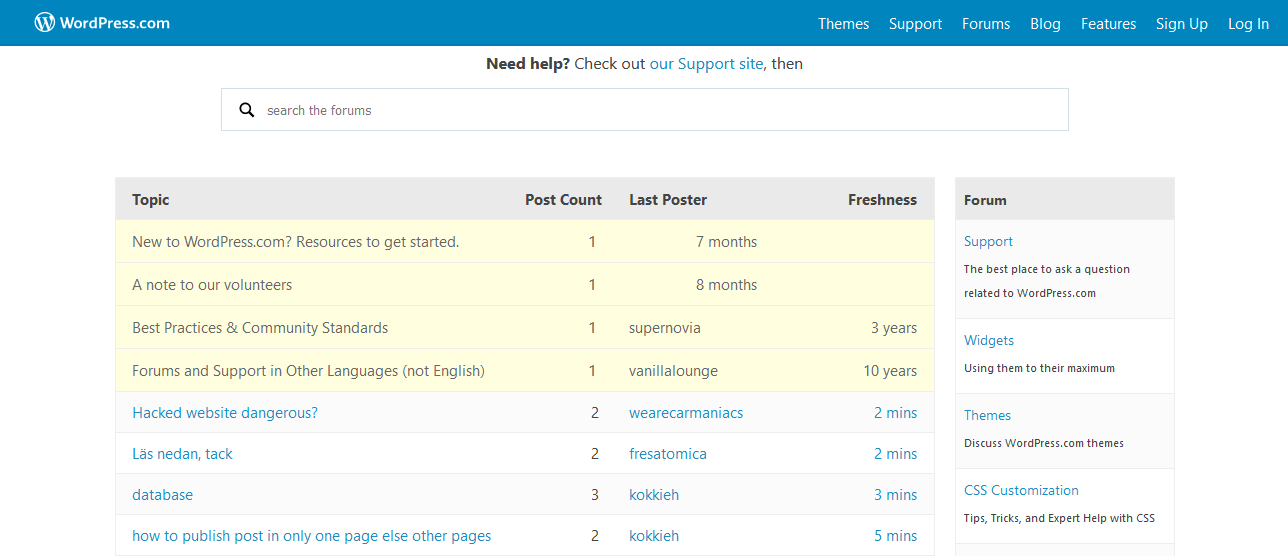View fresatomica poster profile

pyautogui.click(x=668, y=454)
